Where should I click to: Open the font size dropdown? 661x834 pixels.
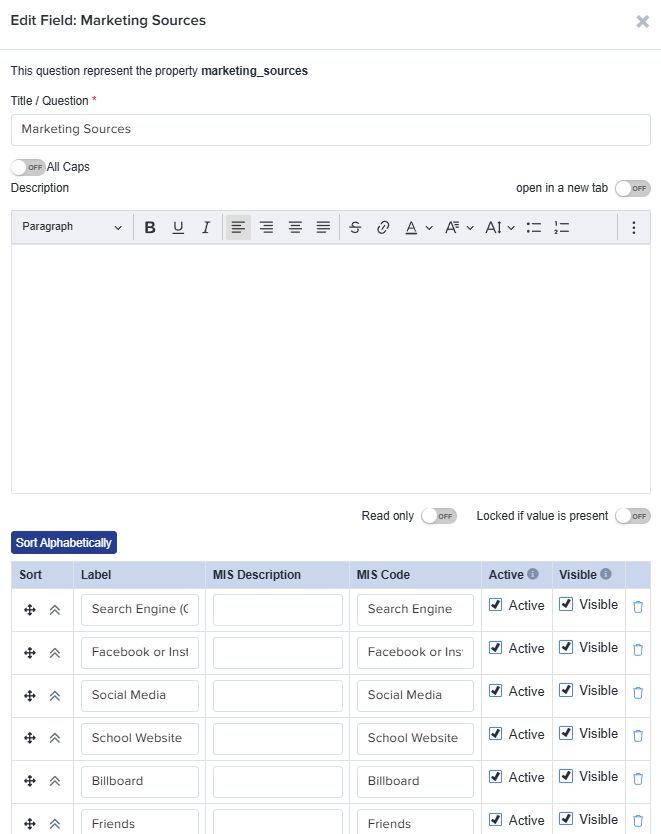pos(499,228)
